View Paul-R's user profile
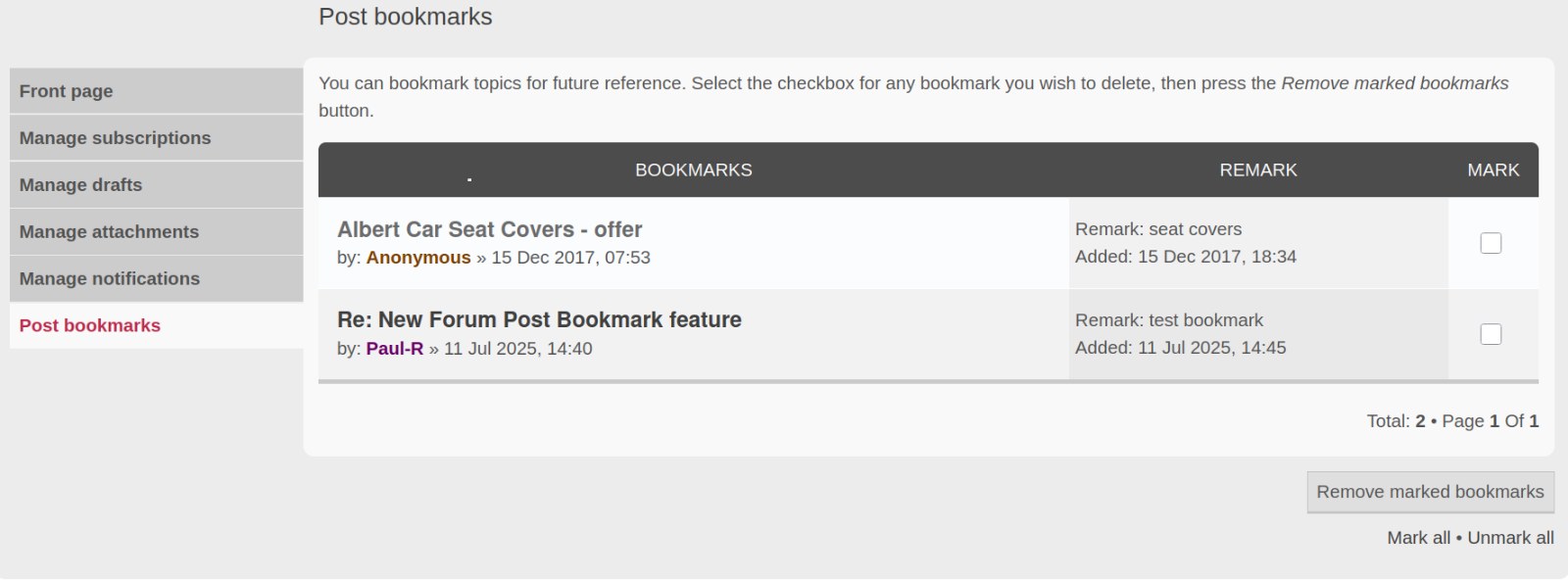The height and width of the screenshot is (581, 1568). click(395, 349)
